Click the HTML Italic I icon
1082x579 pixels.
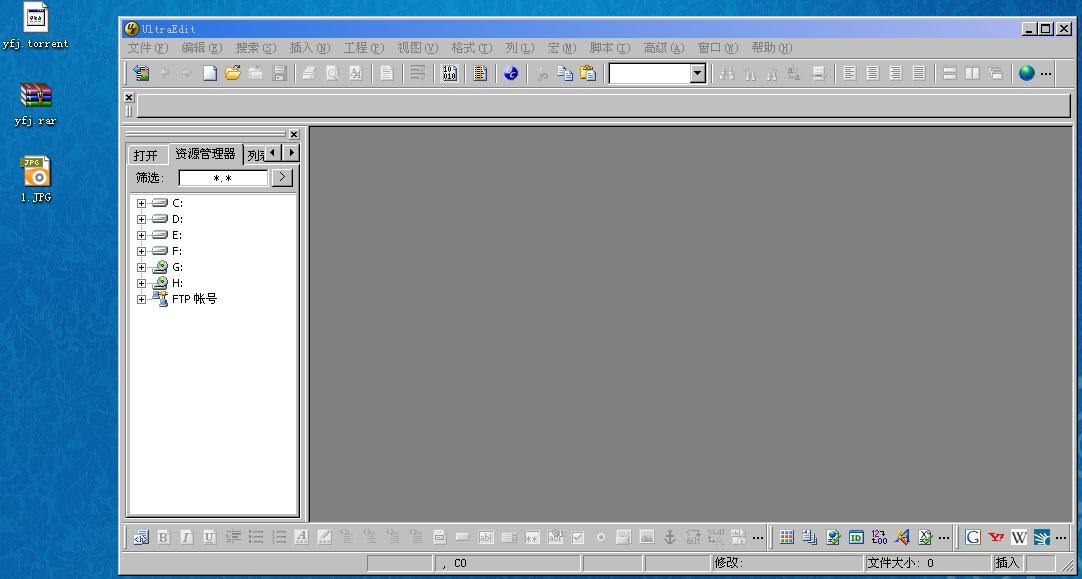tap(186, 537)
